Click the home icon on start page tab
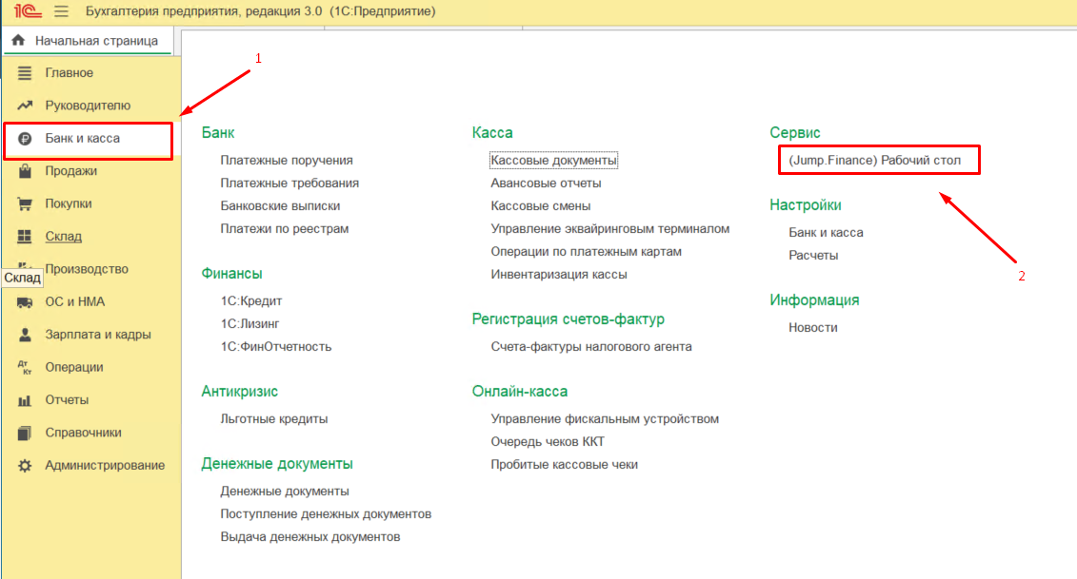This screenshot has height=579, width=1077. coord(18,41)
